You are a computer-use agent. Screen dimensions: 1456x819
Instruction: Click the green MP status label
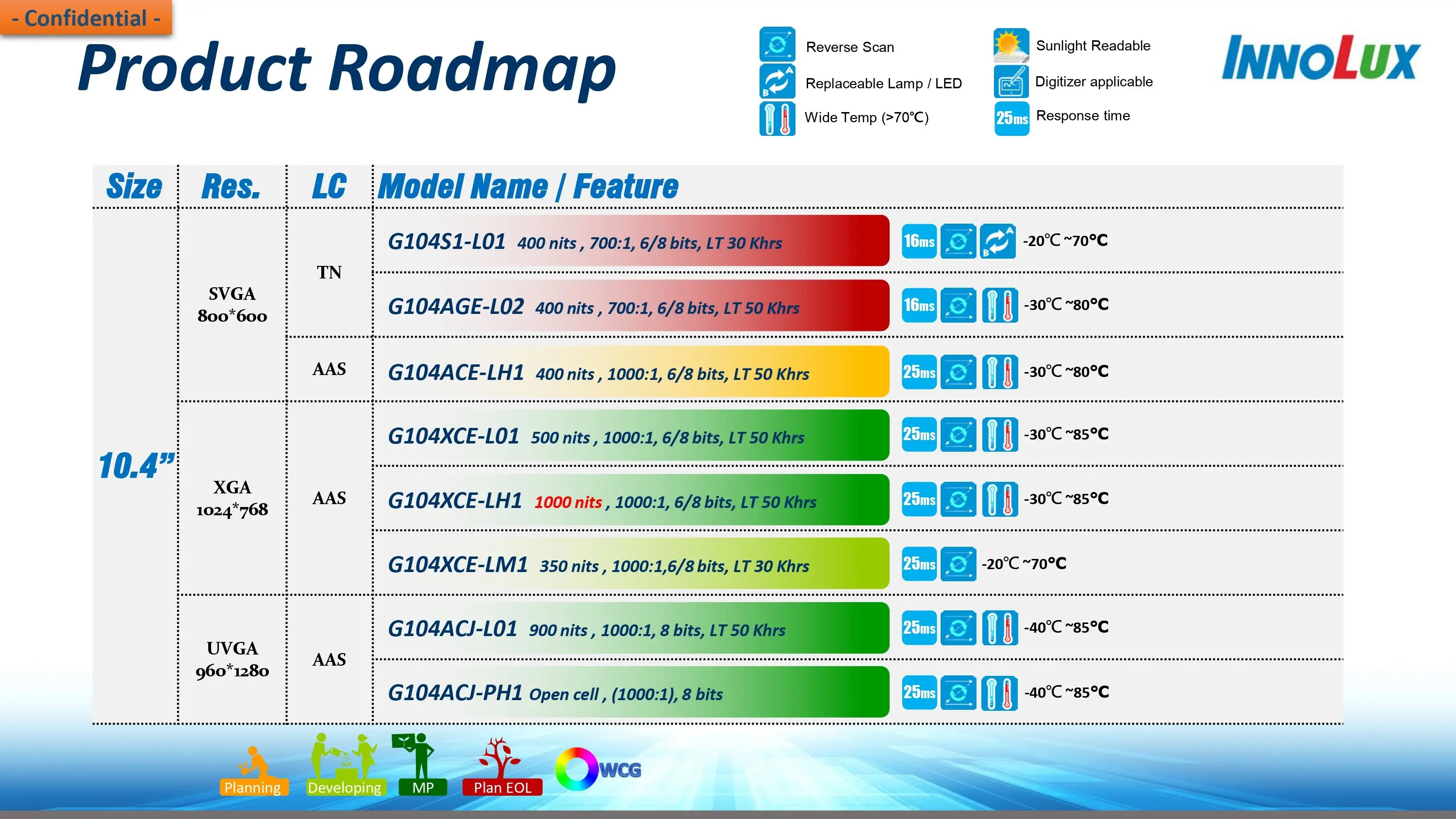click(x=422, y=787)
